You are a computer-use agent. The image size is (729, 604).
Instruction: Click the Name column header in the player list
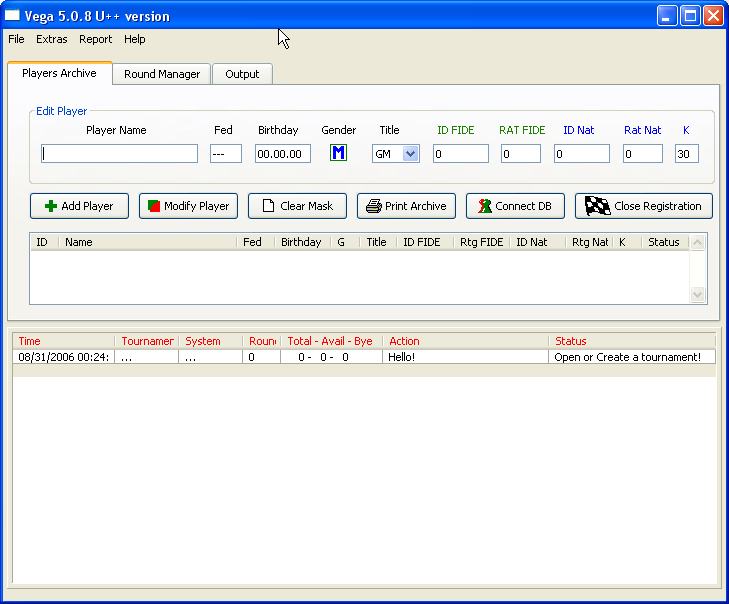click(148, 242)
